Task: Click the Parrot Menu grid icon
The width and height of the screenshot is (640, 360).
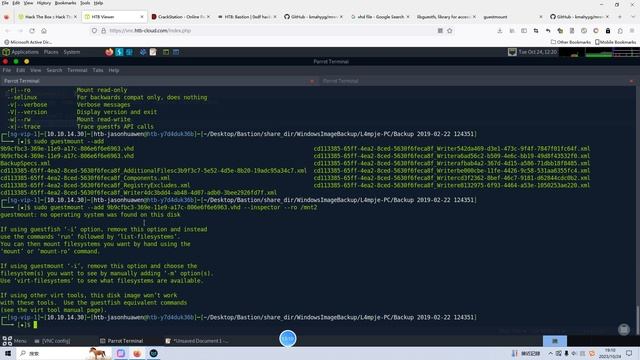Action: pyautogui.click(x=7, y=341)
